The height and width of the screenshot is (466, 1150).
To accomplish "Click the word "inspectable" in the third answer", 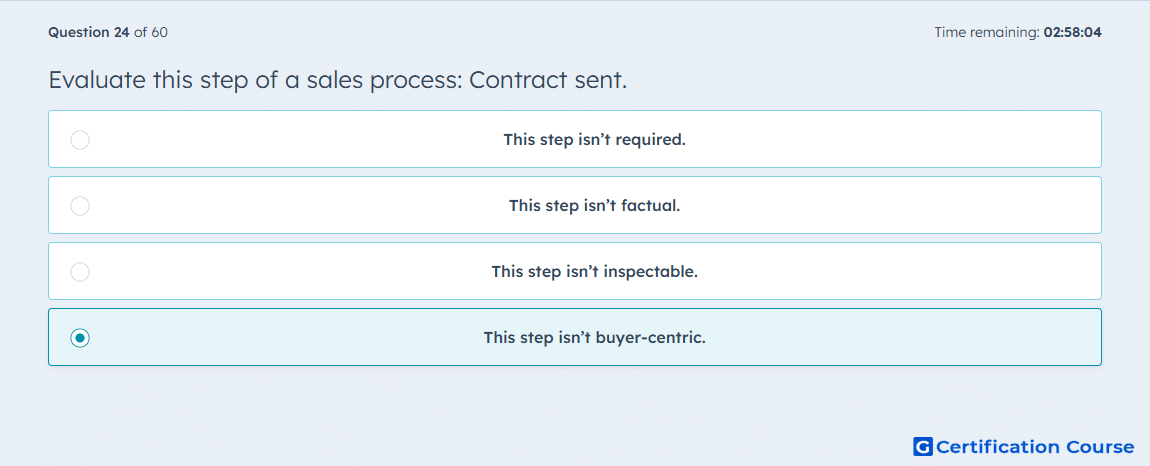I will [651, 272].
